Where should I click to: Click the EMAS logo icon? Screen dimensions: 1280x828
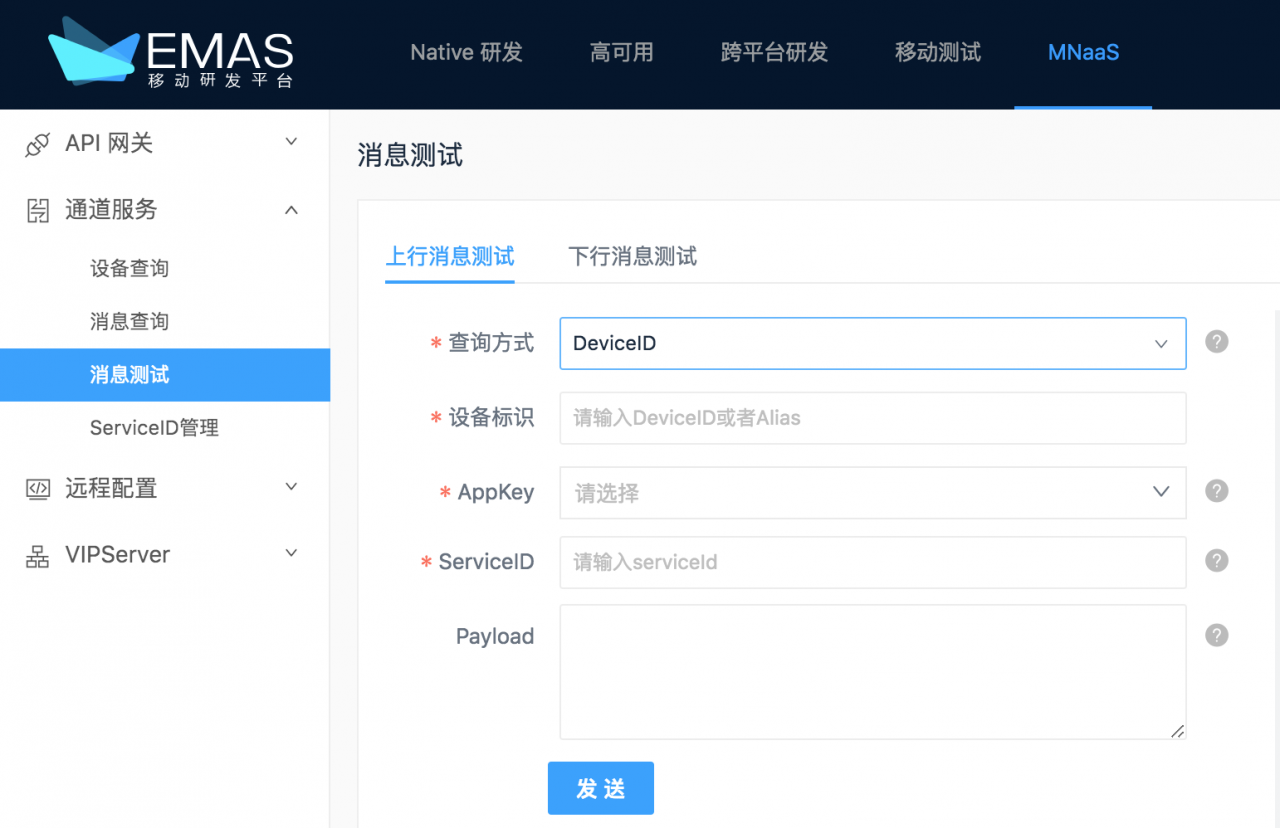coord(94,50)
